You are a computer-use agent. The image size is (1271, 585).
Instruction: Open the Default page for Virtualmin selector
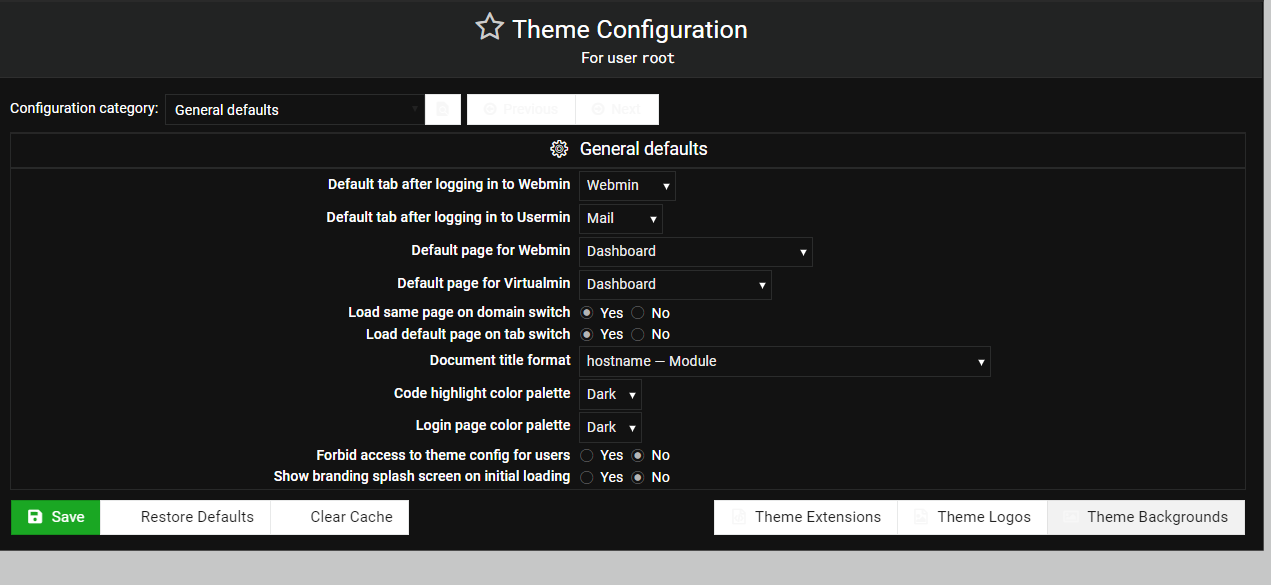pos(675,284)
